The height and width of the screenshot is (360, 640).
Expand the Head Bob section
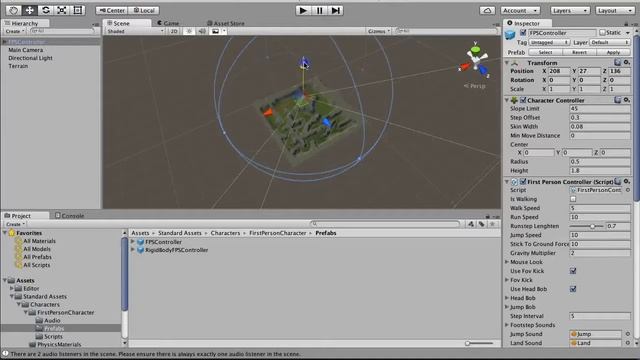click(x=507, y=298)
